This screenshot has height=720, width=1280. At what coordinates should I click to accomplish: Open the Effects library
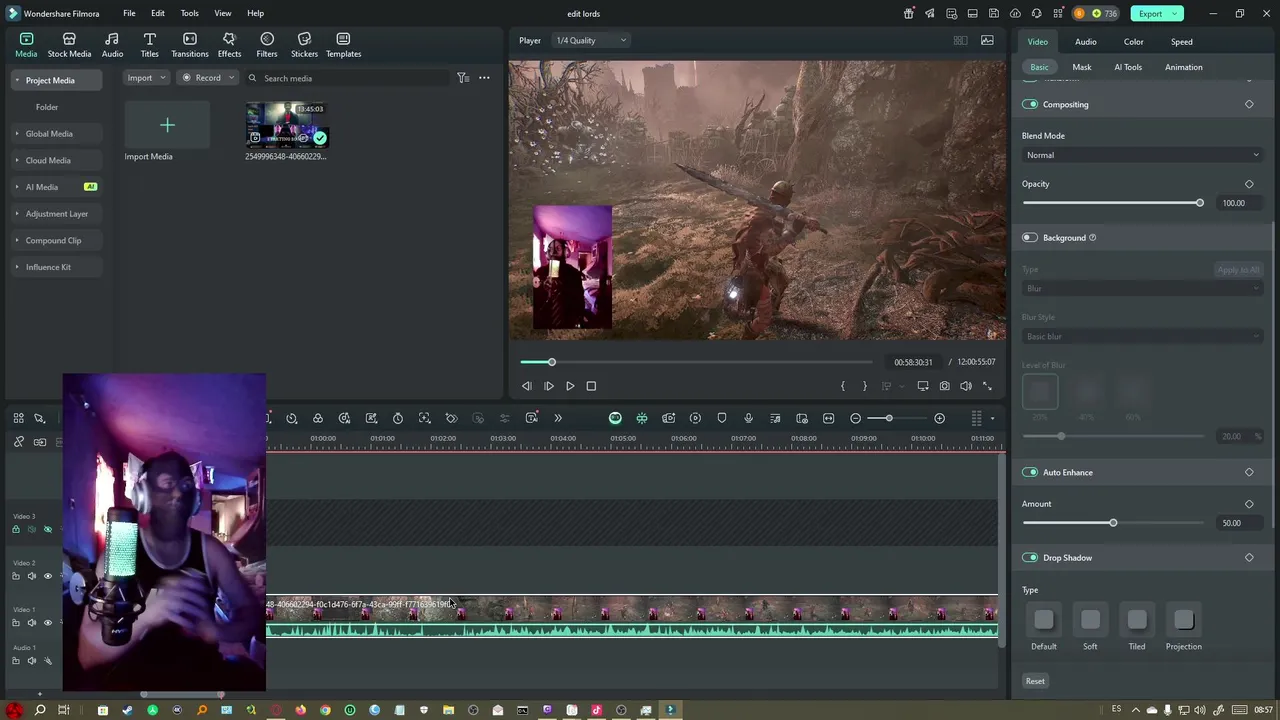229,45
